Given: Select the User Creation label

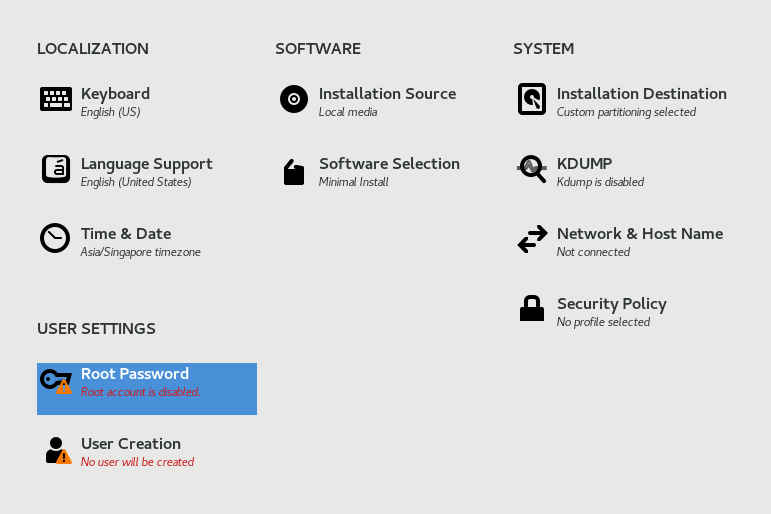Looking at the screenshot, I should (131, 444).
